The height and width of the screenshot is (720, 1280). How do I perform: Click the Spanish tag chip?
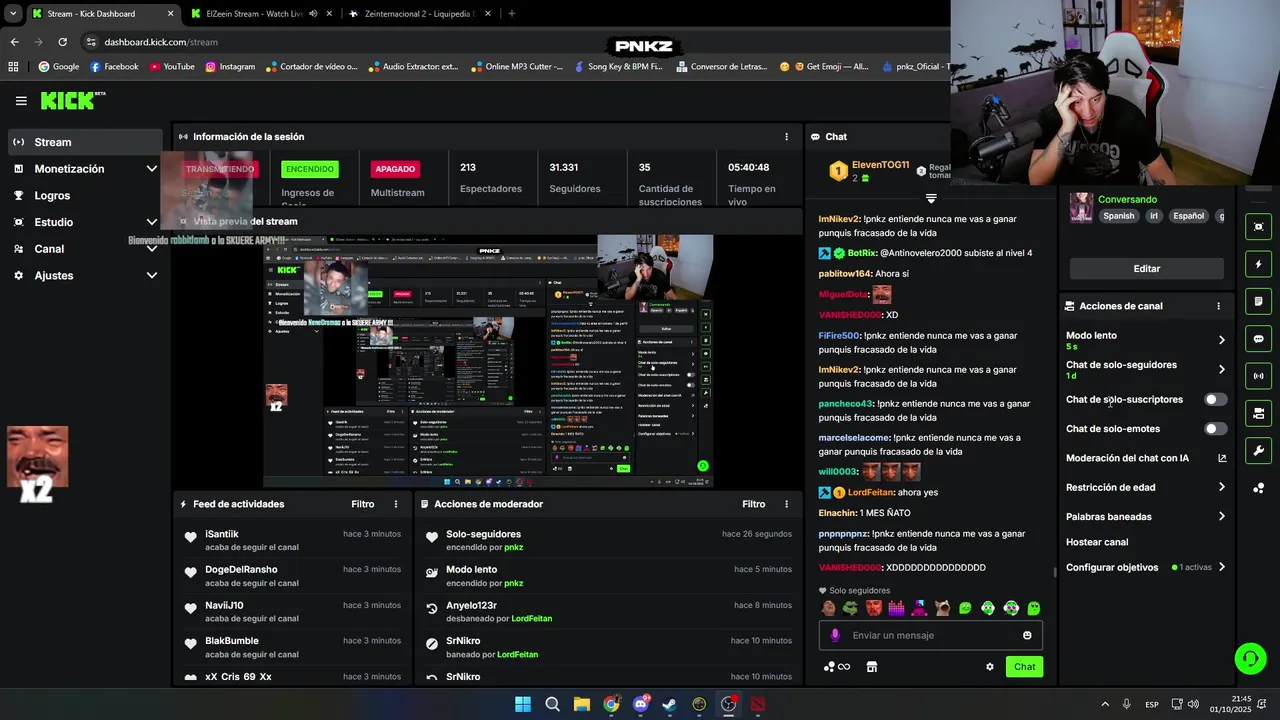[x=1119, y=216]
